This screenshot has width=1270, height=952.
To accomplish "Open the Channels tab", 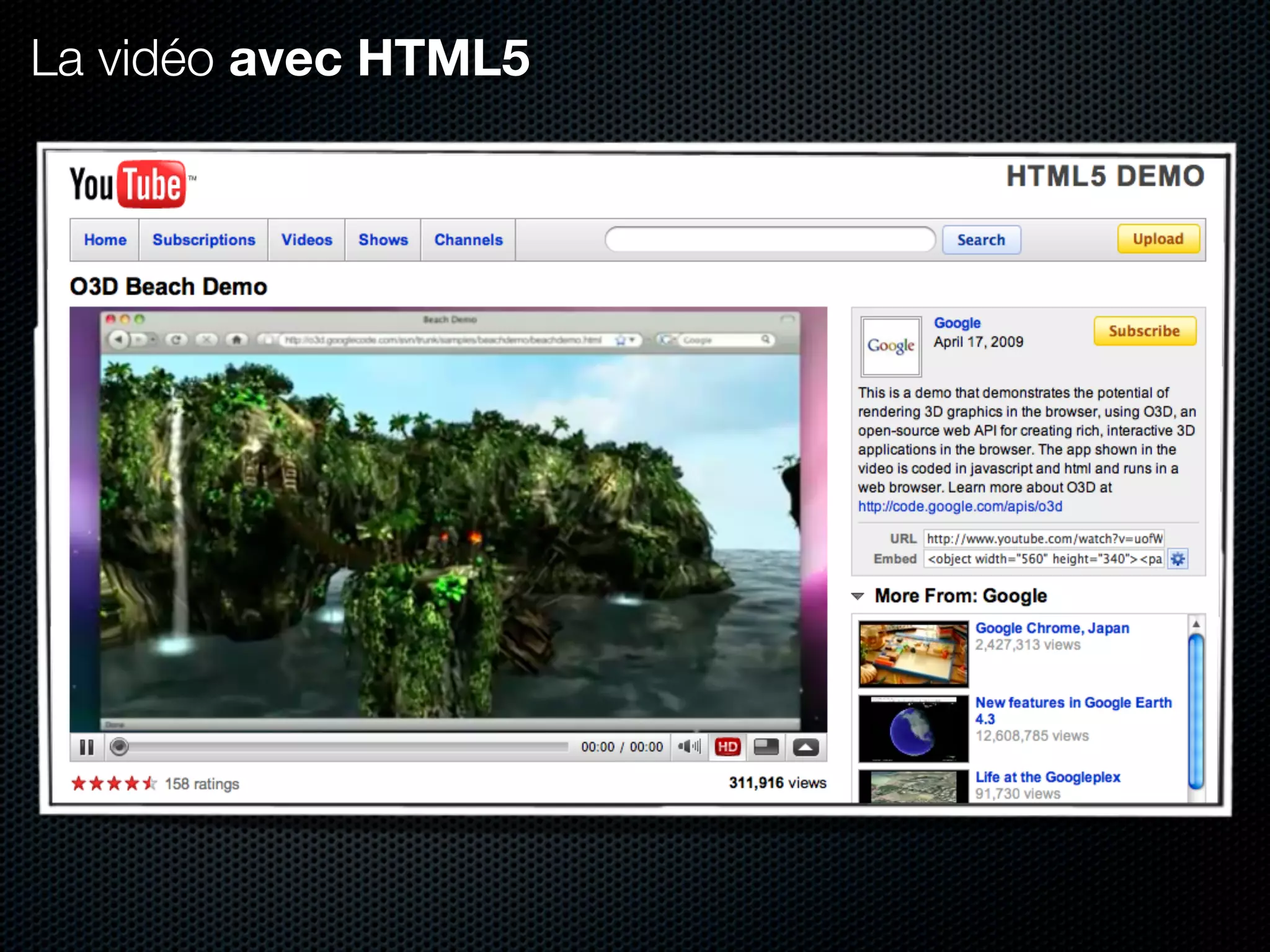I will [x=468, y=240].
